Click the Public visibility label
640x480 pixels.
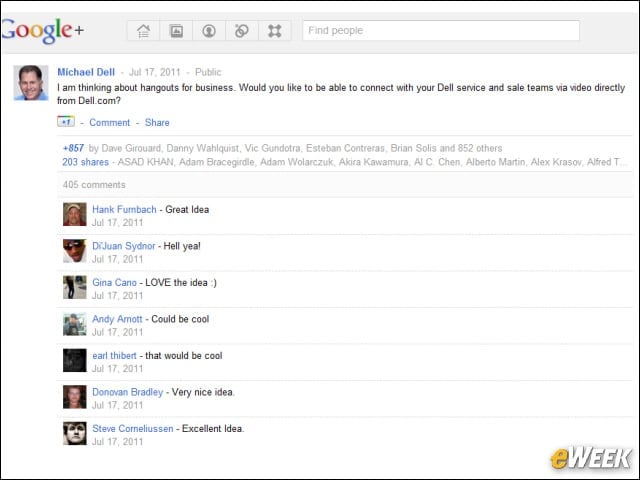pyautogui.click(x=208, y=72)
